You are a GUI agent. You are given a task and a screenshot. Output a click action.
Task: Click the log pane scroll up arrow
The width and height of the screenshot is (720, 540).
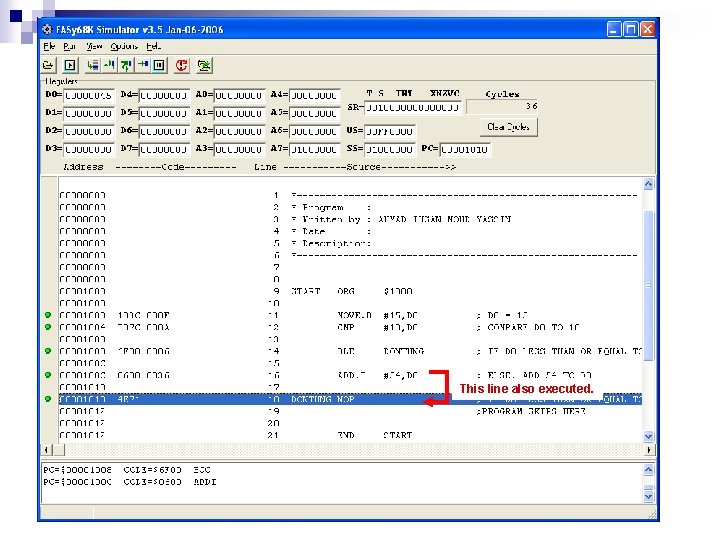click(648, 470)
